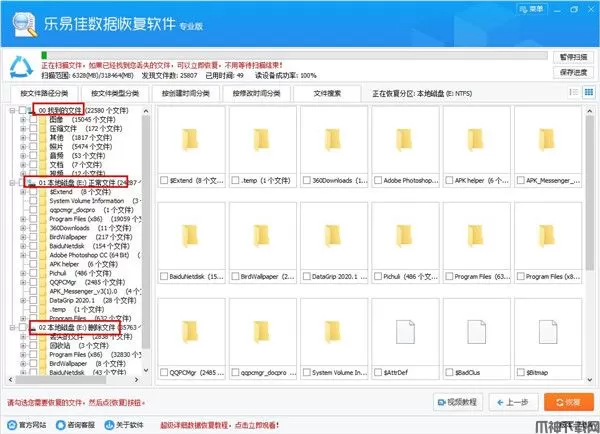Open the BaiduNetdisk (15...) folder thumbnail

pyautogui.click(x=190, y=235)
